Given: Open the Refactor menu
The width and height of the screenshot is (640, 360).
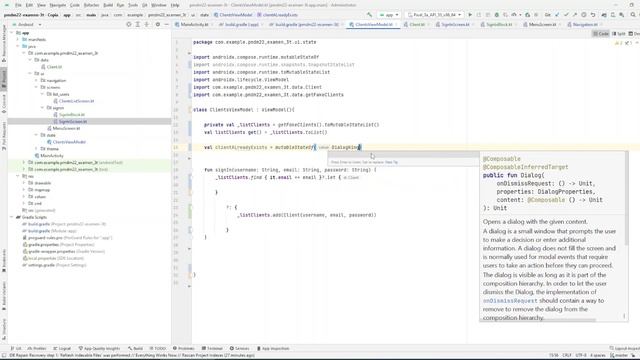Looking at the screenshot, I should (91, 5).
